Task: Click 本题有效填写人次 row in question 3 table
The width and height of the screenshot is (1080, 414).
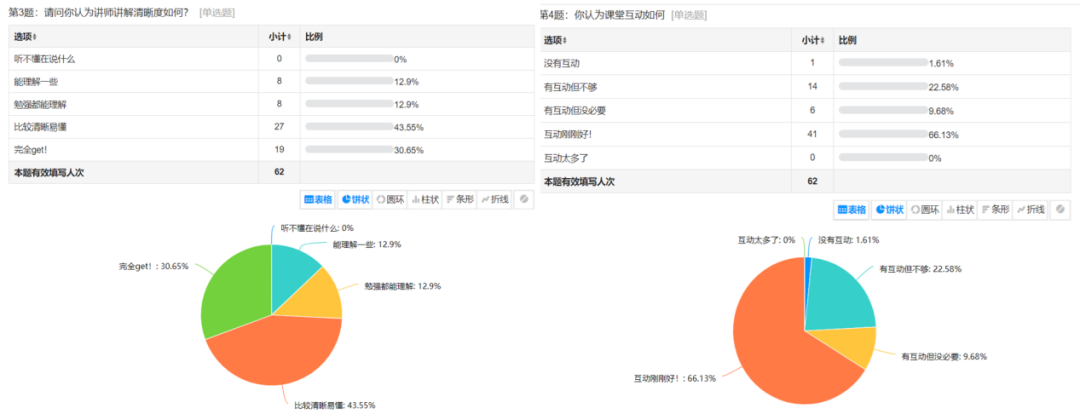Action: click(x=271, y=172)
